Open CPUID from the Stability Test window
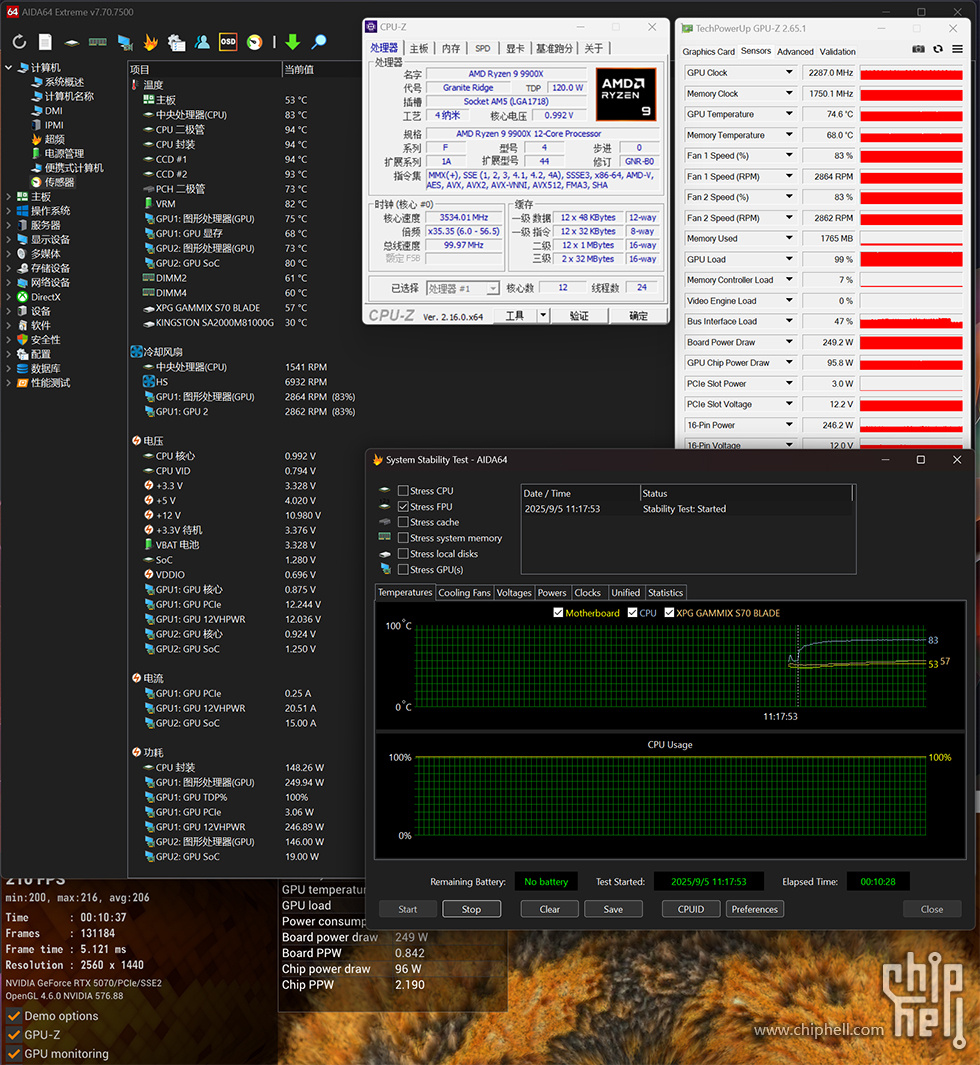The image size is (980, 1065). [x=691, y=909]
